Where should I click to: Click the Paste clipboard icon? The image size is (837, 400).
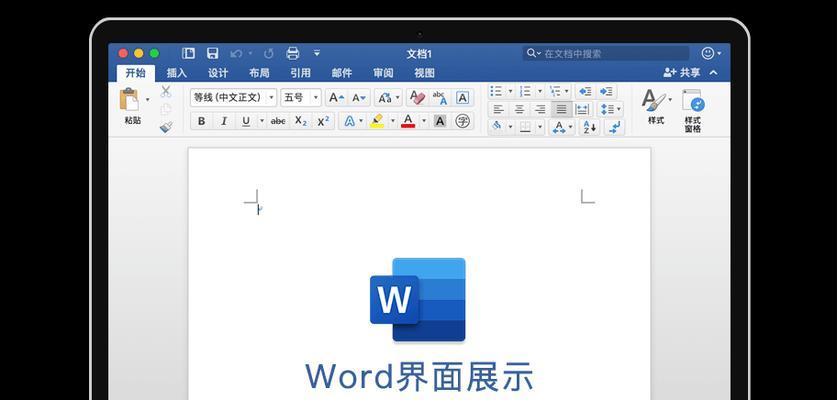129,100
